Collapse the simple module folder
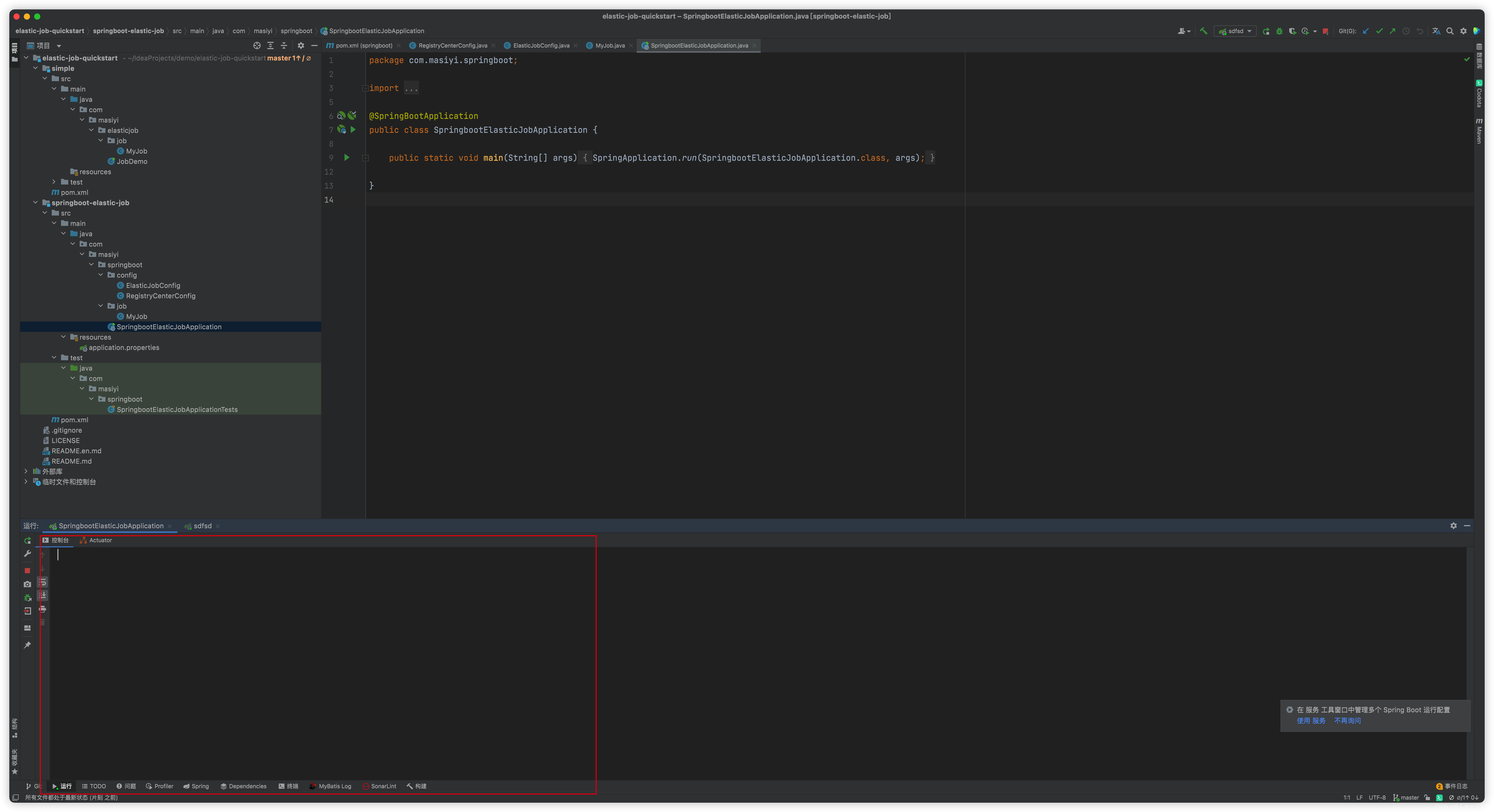 tap(36, 68)
